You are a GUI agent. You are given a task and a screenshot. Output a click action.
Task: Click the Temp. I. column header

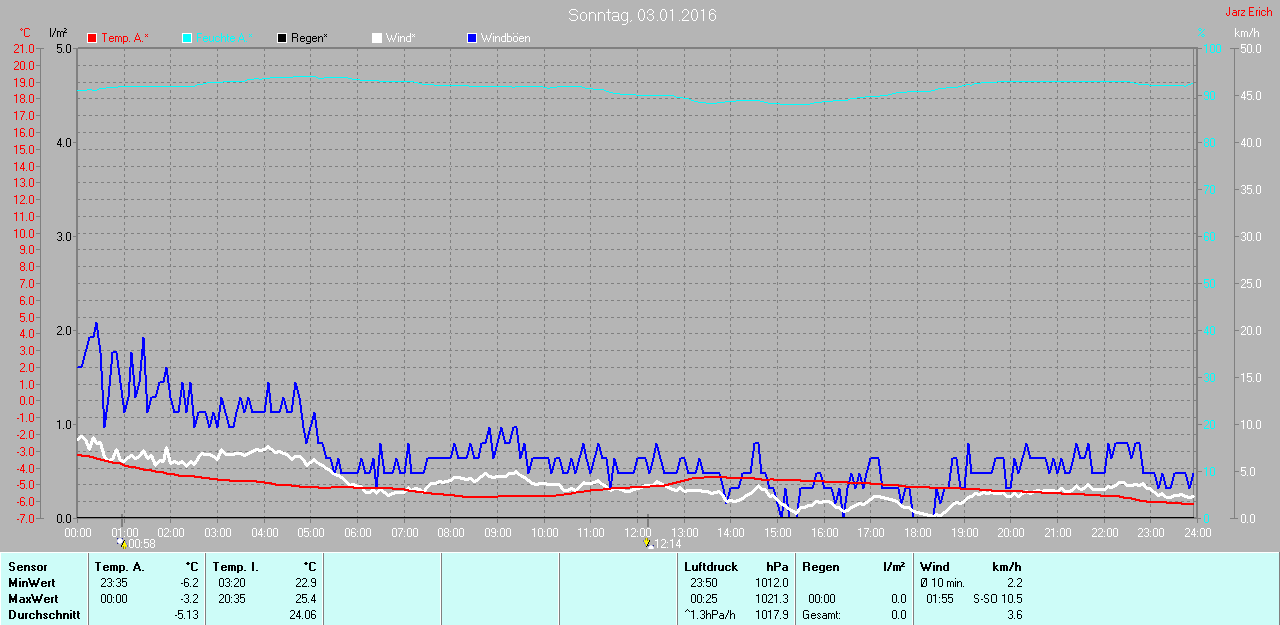point(236,567)
